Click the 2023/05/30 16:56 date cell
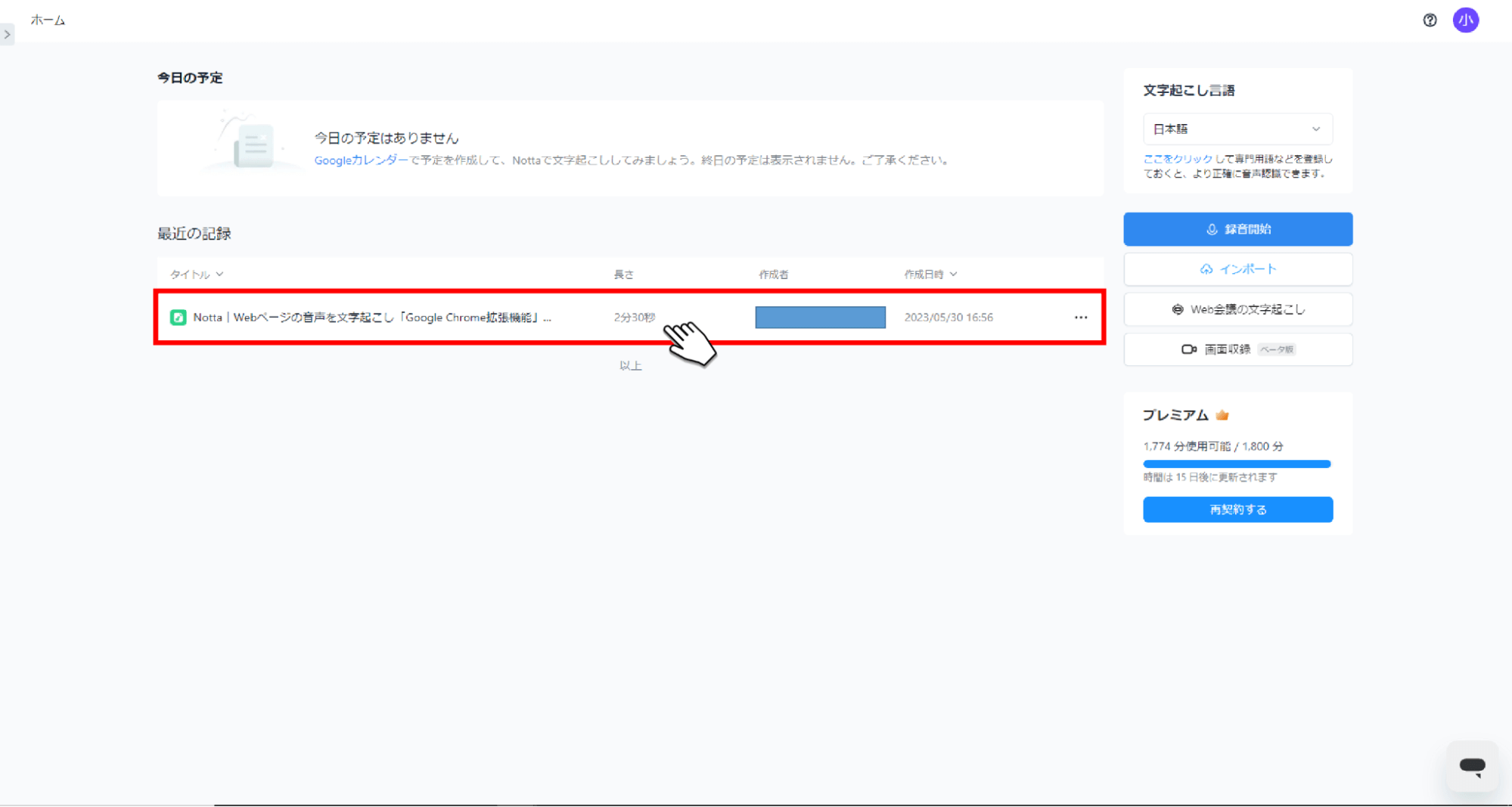This screenshot has height=807, width=1512. (948, 318)
